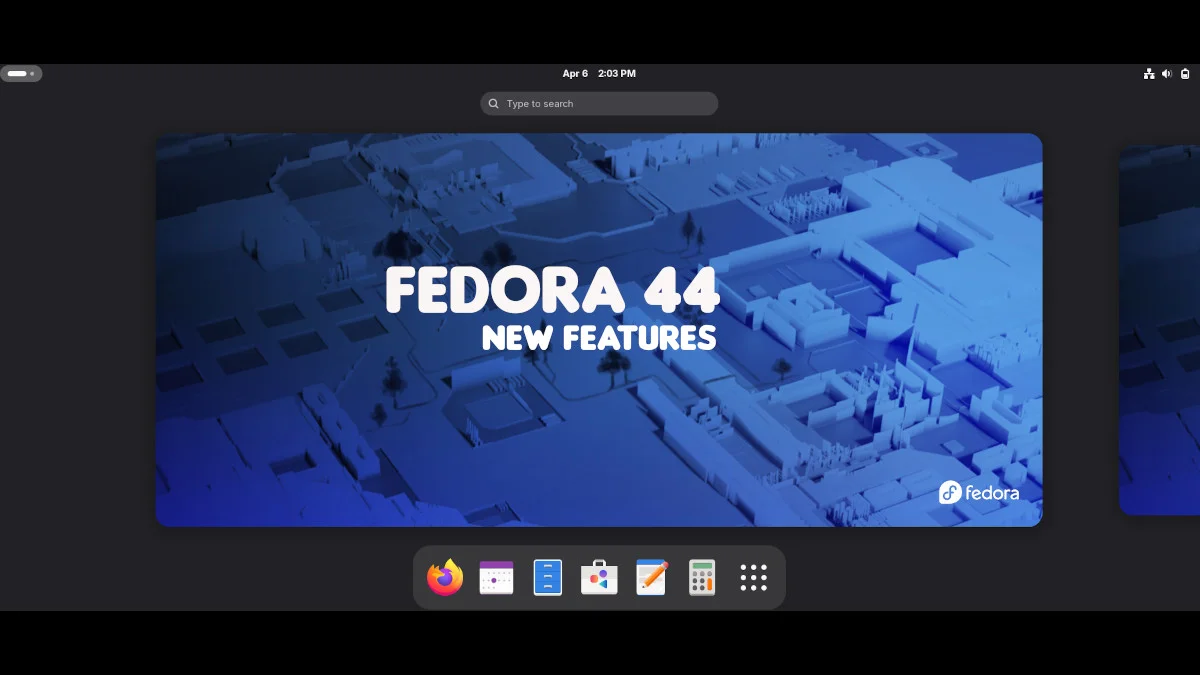1200x675 pixels.
Task: Click the magnifier icon in search bar
Action: pyautogui.click(x=494, y=104)
